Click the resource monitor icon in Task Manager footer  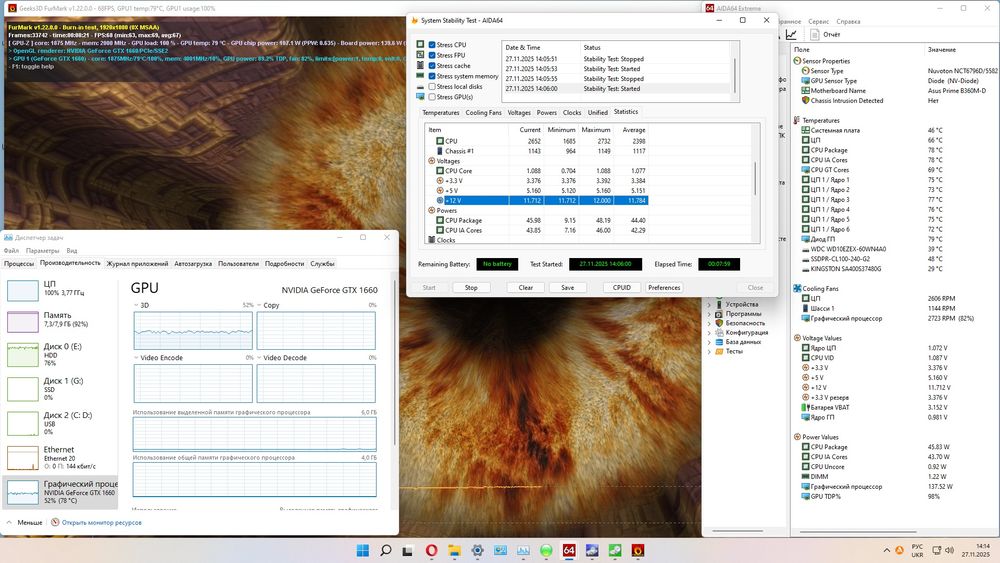[55, 522]
